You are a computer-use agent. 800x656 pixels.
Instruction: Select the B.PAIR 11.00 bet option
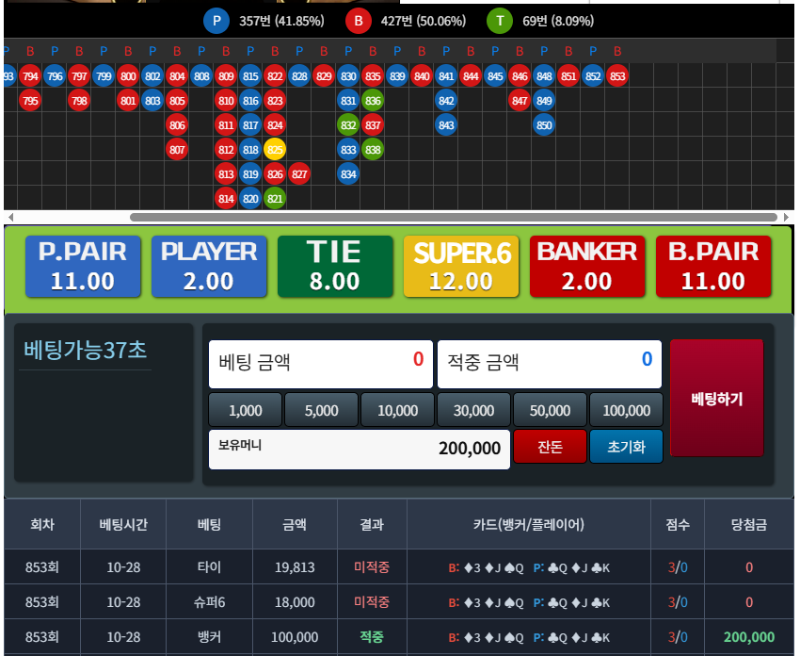tap(713, 266)
